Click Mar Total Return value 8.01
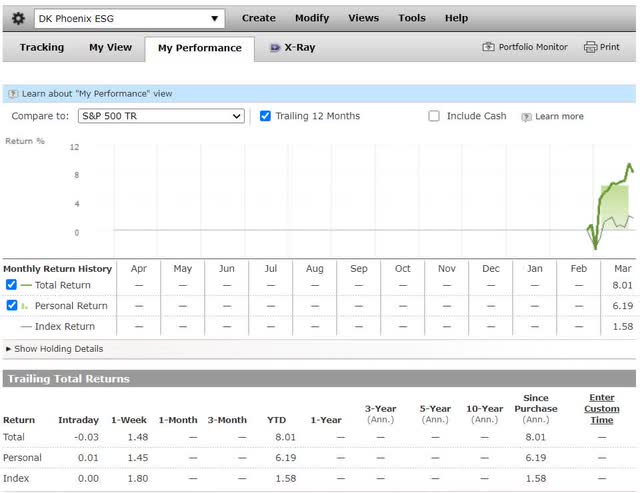The height and width of the screenshot is (493, 640). coord(622,285)
